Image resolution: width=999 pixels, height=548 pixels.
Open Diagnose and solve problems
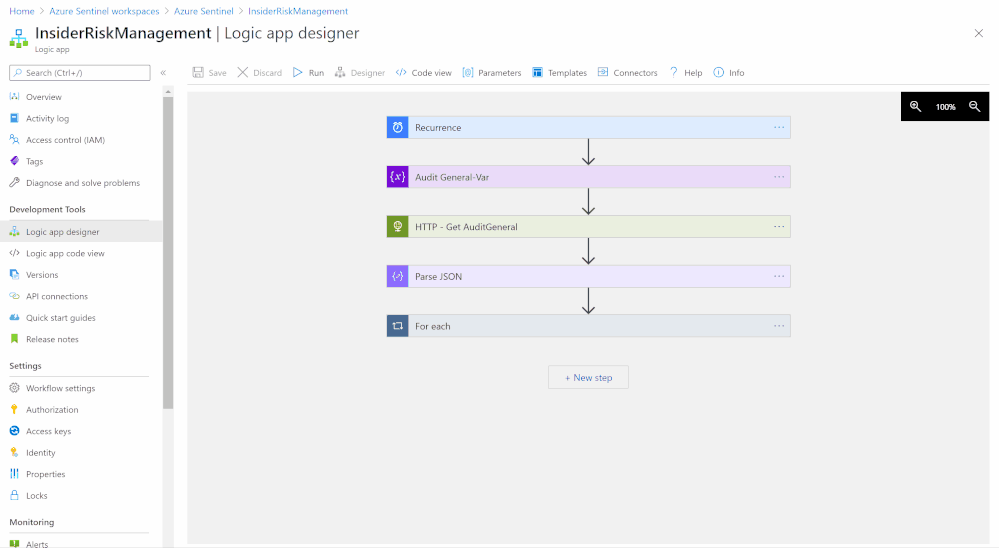[x=82, y=183]
